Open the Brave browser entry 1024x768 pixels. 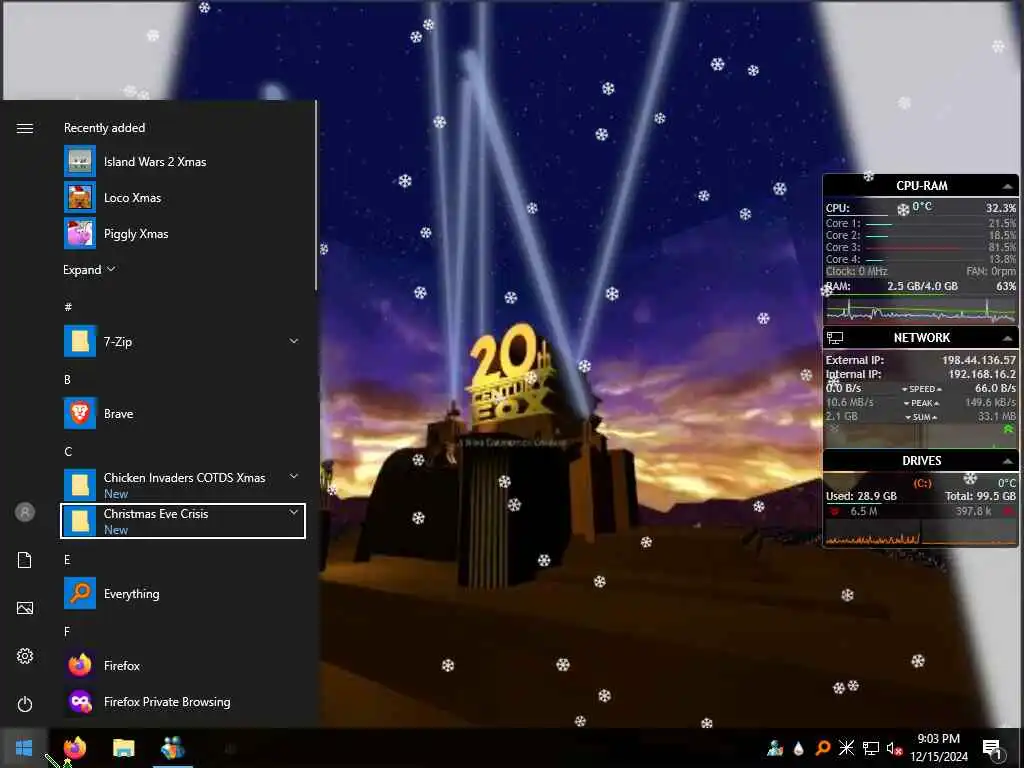(183, 413)
